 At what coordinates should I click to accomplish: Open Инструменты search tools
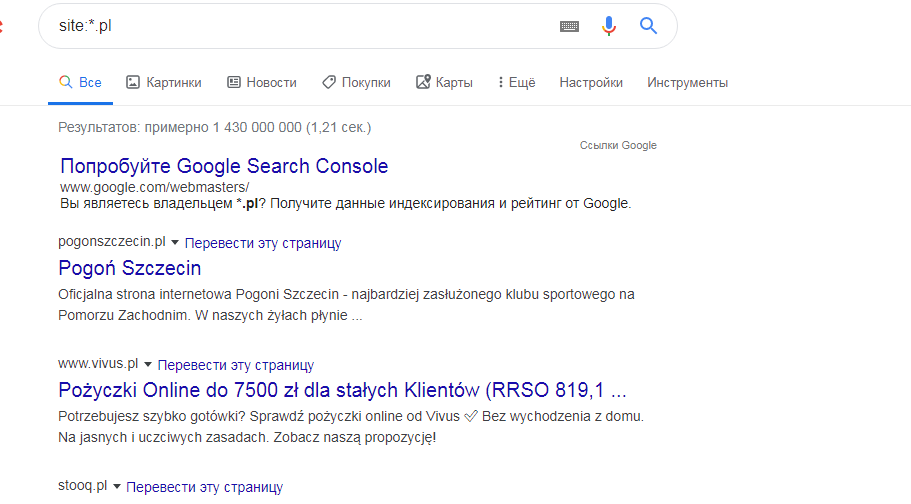(x=687, y=83)
